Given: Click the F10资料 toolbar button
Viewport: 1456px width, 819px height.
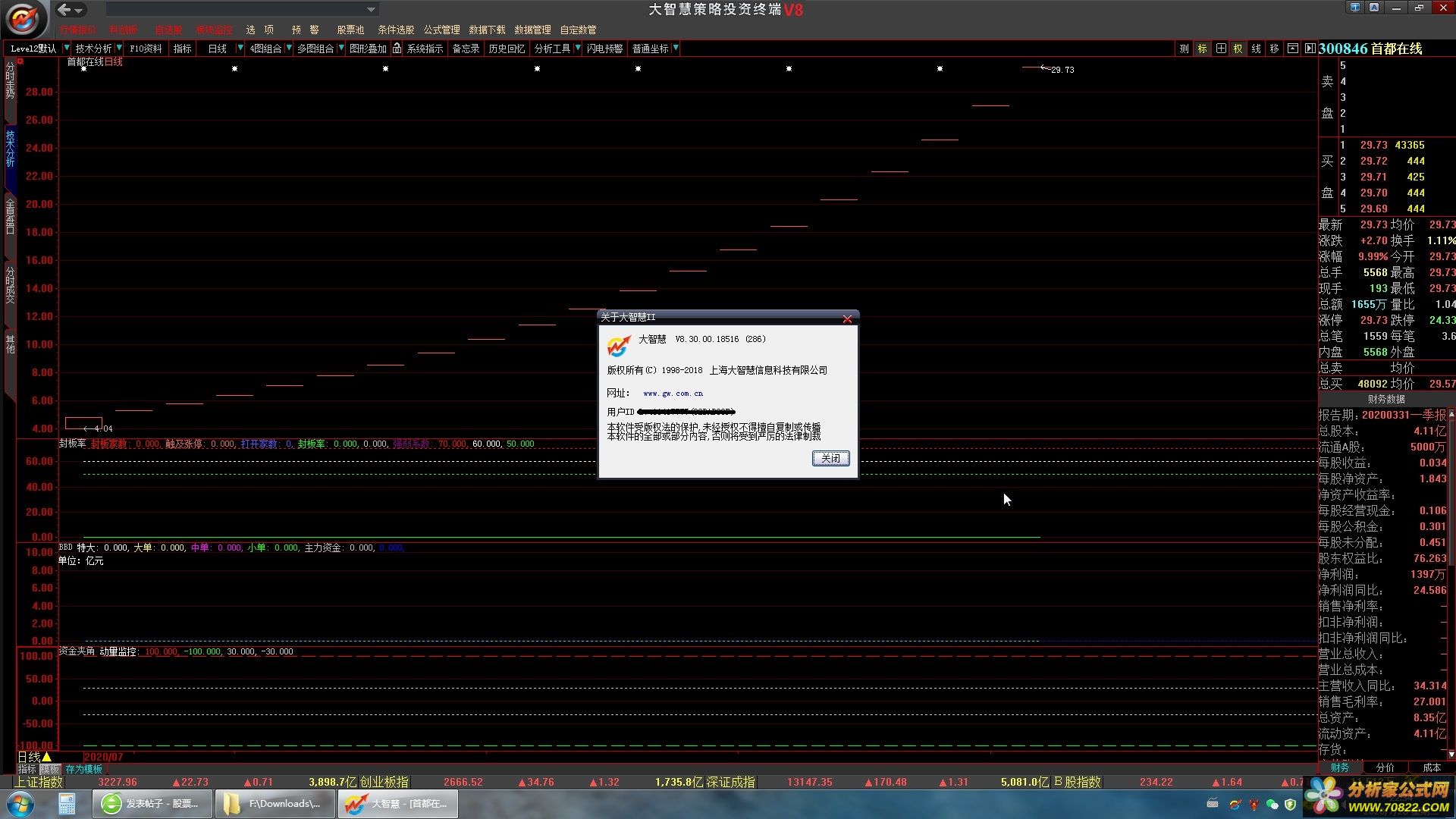Looking at the screenshot, I should 146,49.
